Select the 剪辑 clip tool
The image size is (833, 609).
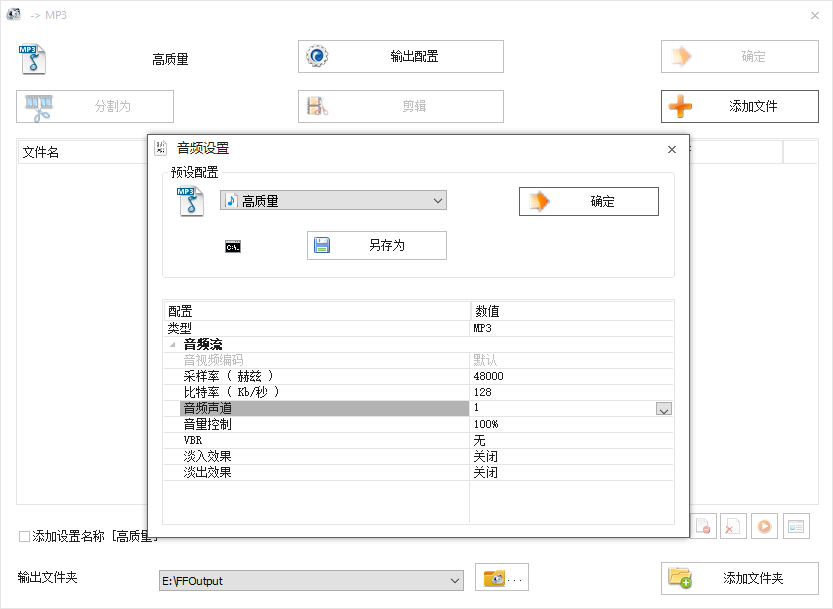click(x=400, y=106)
